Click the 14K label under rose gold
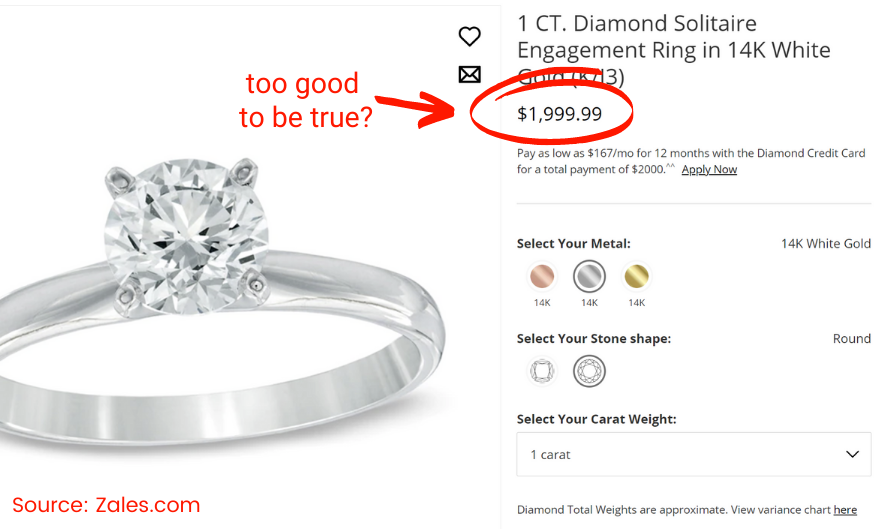The width and height of the screenshot is (882, 529). (541, 302)
